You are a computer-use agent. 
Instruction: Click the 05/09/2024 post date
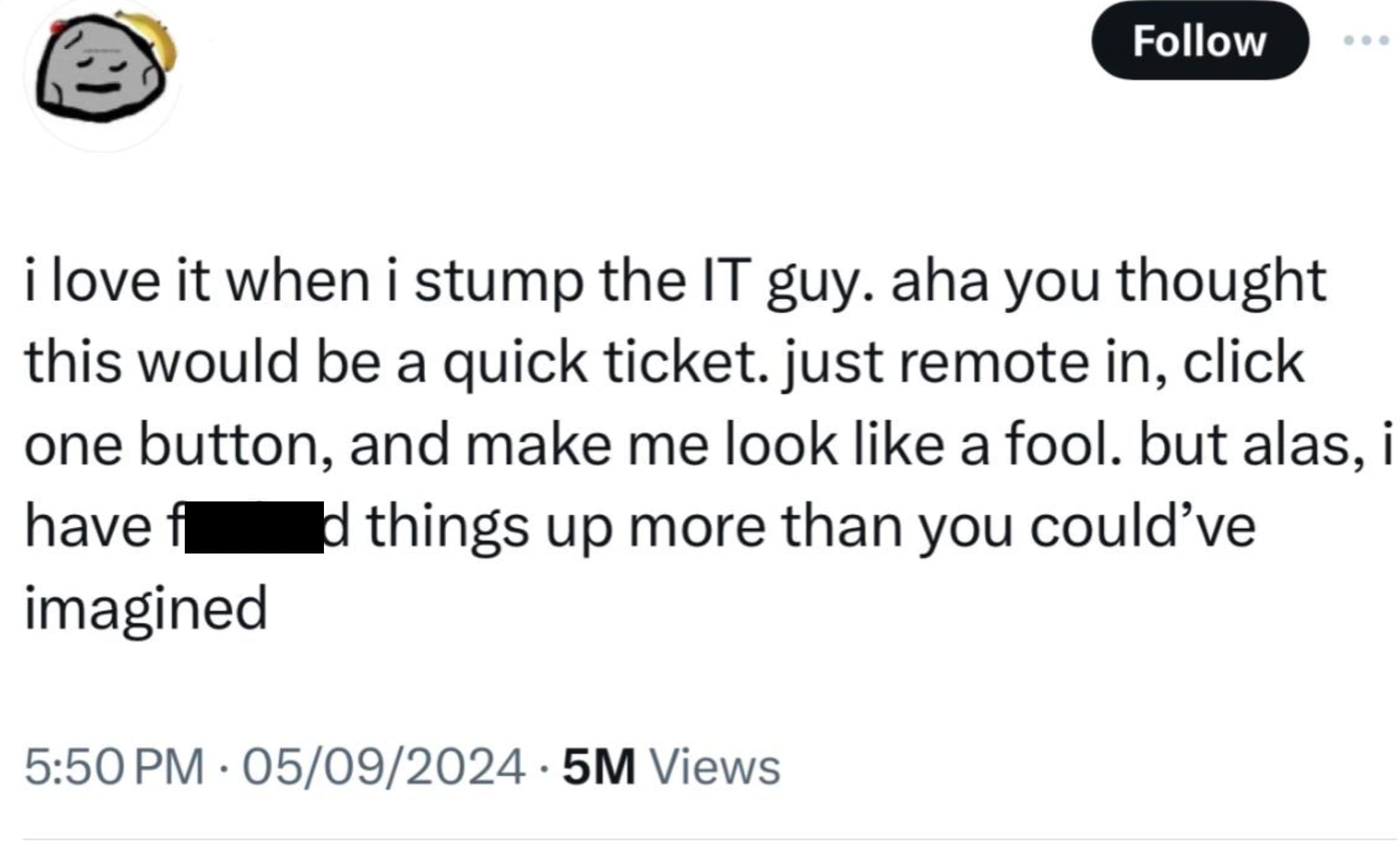(384, 767)
